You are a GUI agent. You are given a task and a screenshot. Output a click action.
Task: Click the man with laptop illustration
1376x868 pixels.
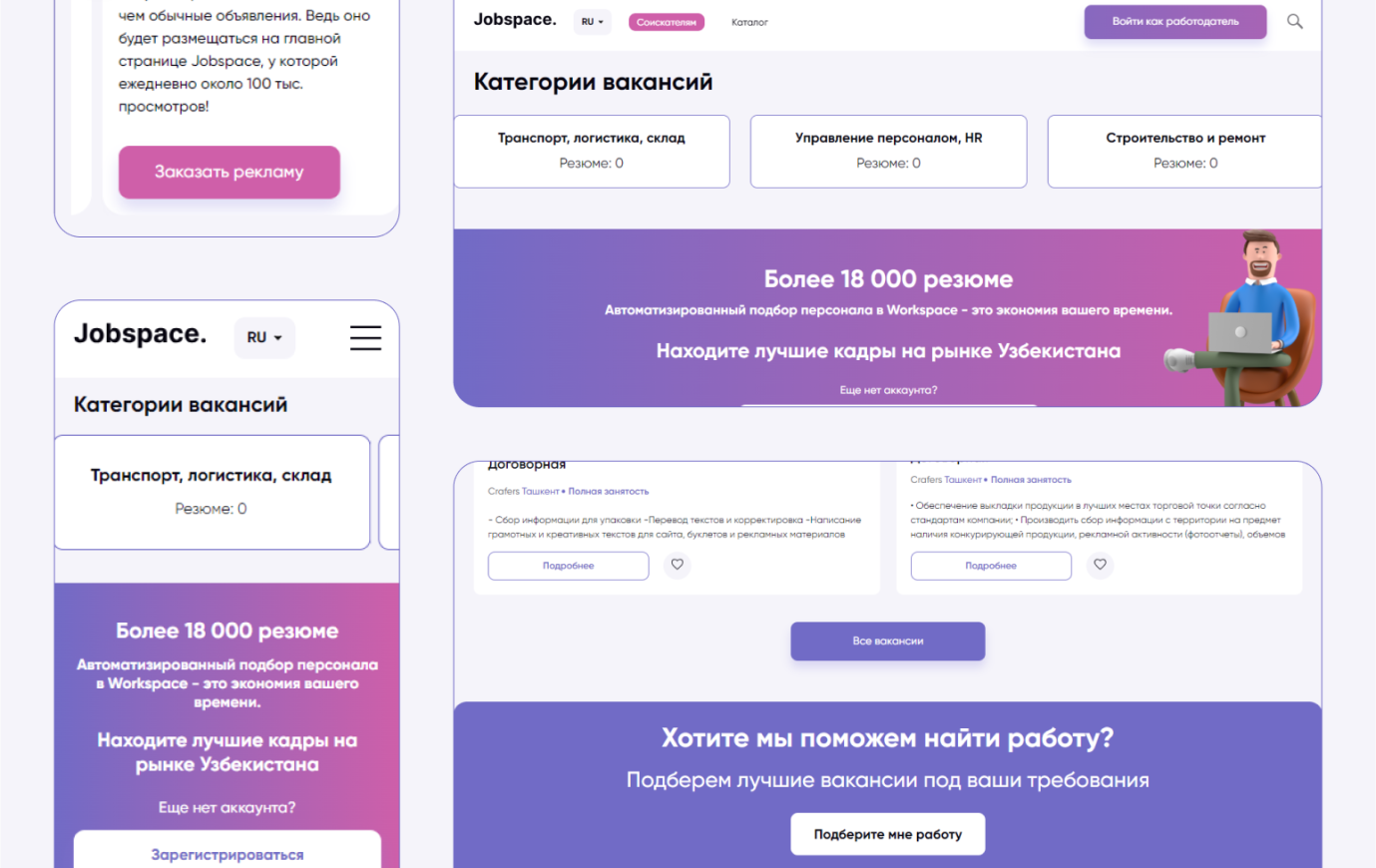tap(1240, 319)
